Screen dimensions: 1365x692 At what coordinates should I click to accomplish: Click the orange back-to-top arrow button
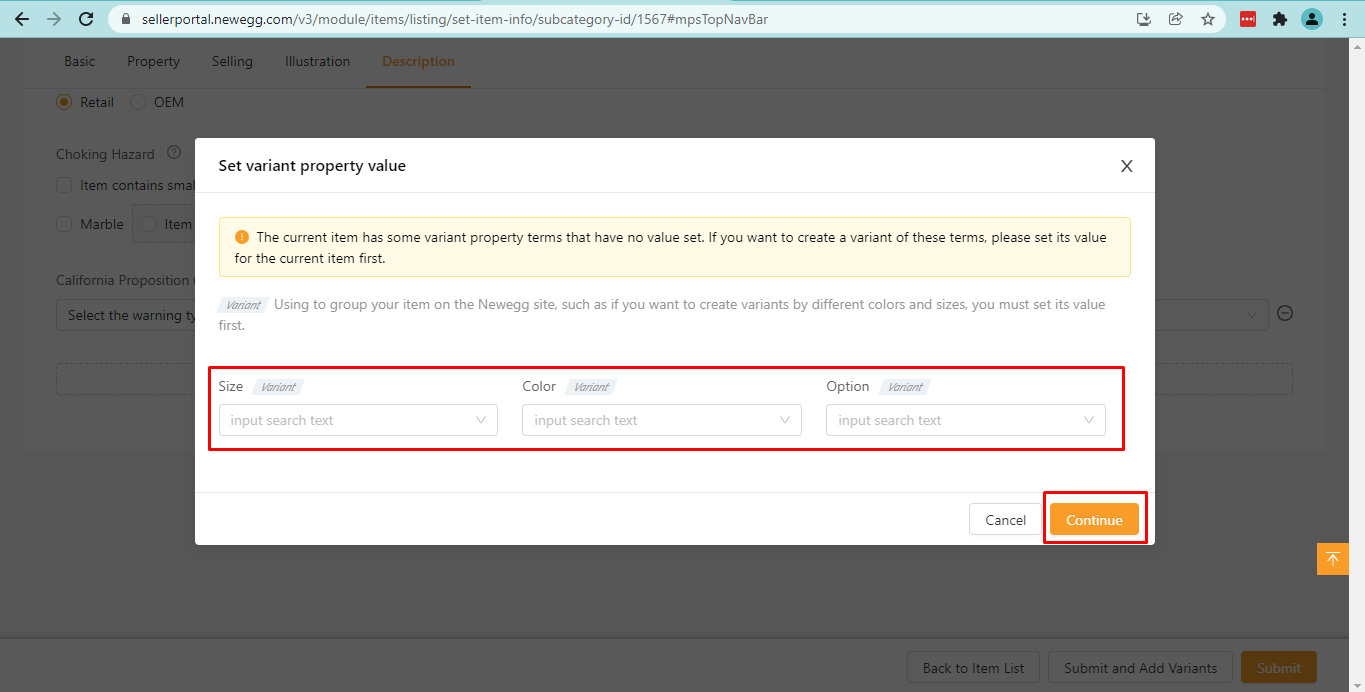1333,559
